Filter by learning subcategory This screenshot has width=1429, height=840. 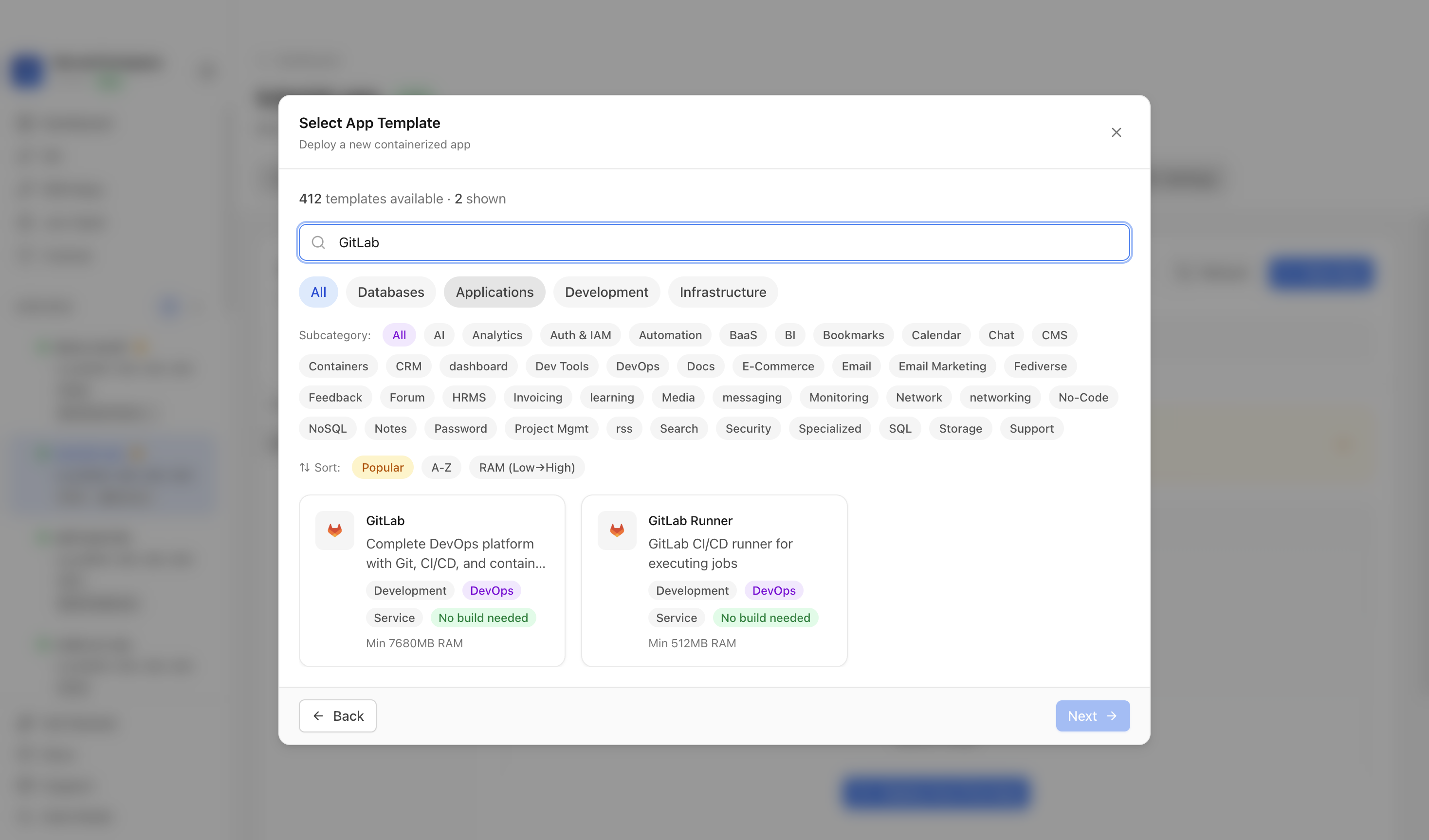(612, 398)
